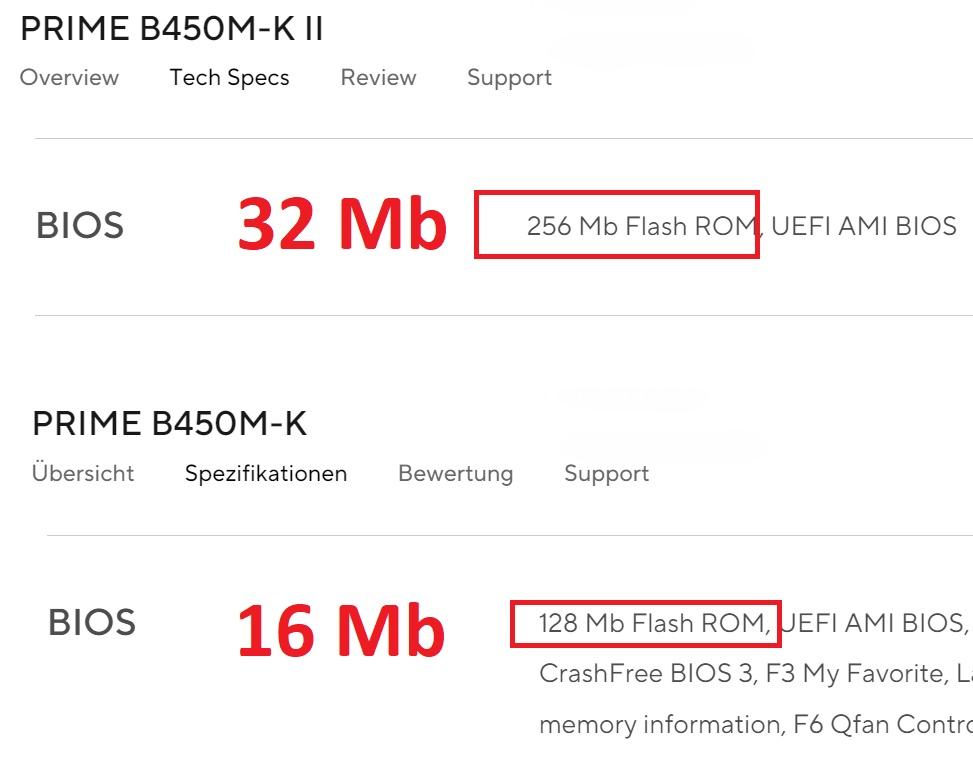Screen dimensions: 973x782
Task: Switch to the Review tab
Action: pos(378,78)
